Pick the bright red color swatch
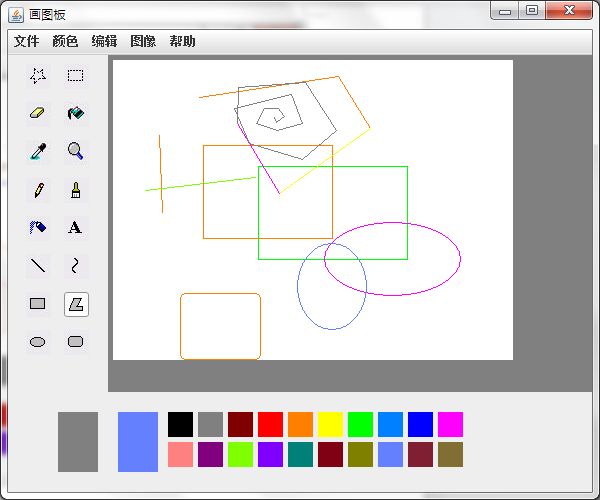This screenshot has height=500, width=600. coord(271,424)
